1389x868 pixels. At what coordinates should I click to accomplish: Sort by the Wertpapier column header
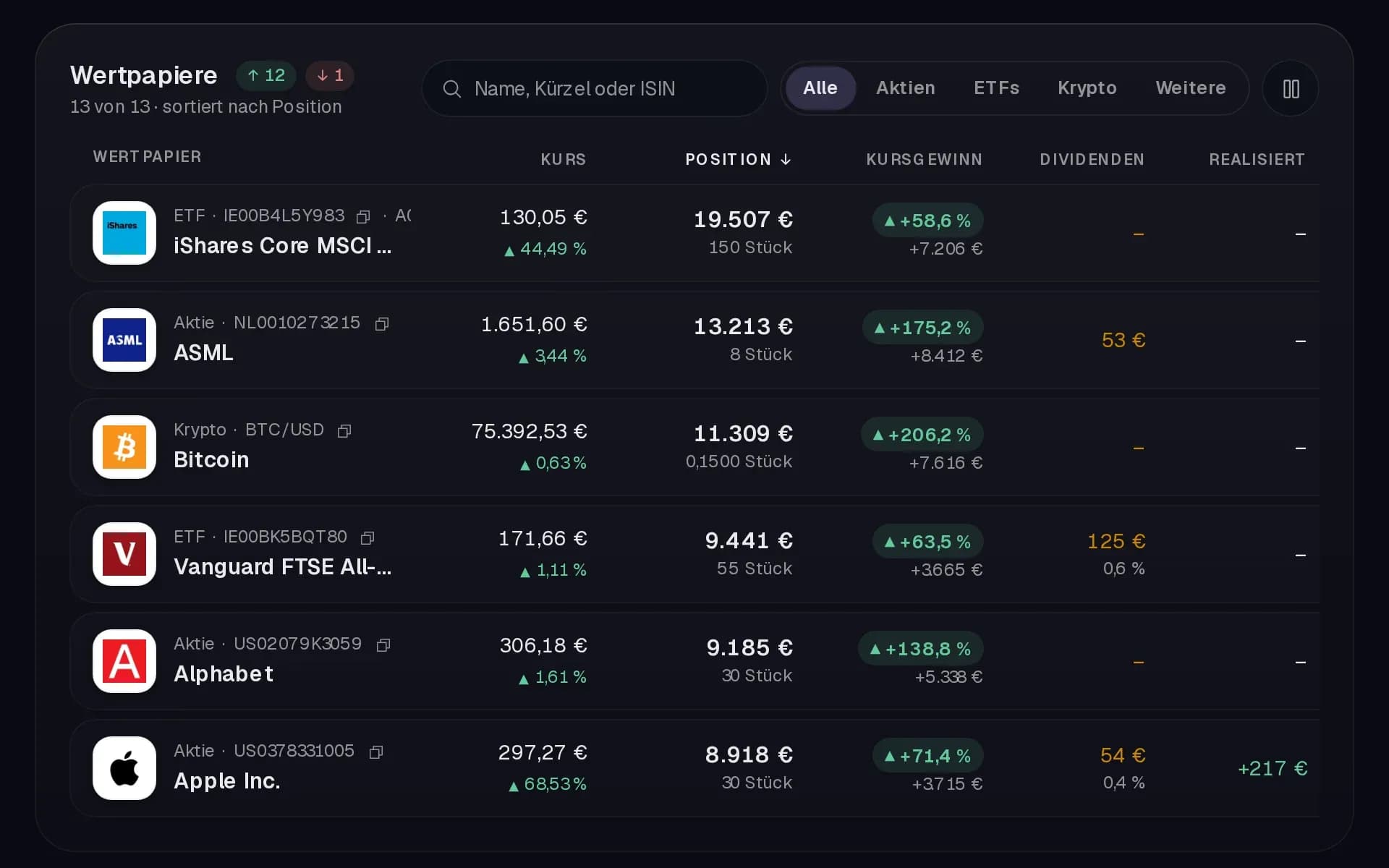click(147, 156)
